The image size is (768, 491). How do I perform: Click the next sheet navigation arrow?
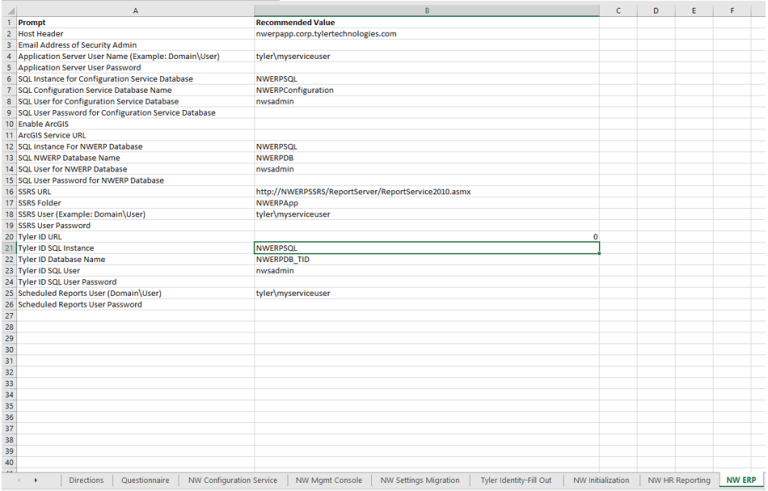click(37, 480)
